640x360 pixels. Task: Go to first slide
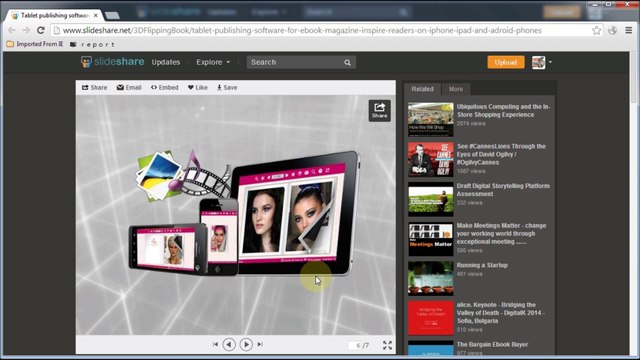click(x=215, y=344)
